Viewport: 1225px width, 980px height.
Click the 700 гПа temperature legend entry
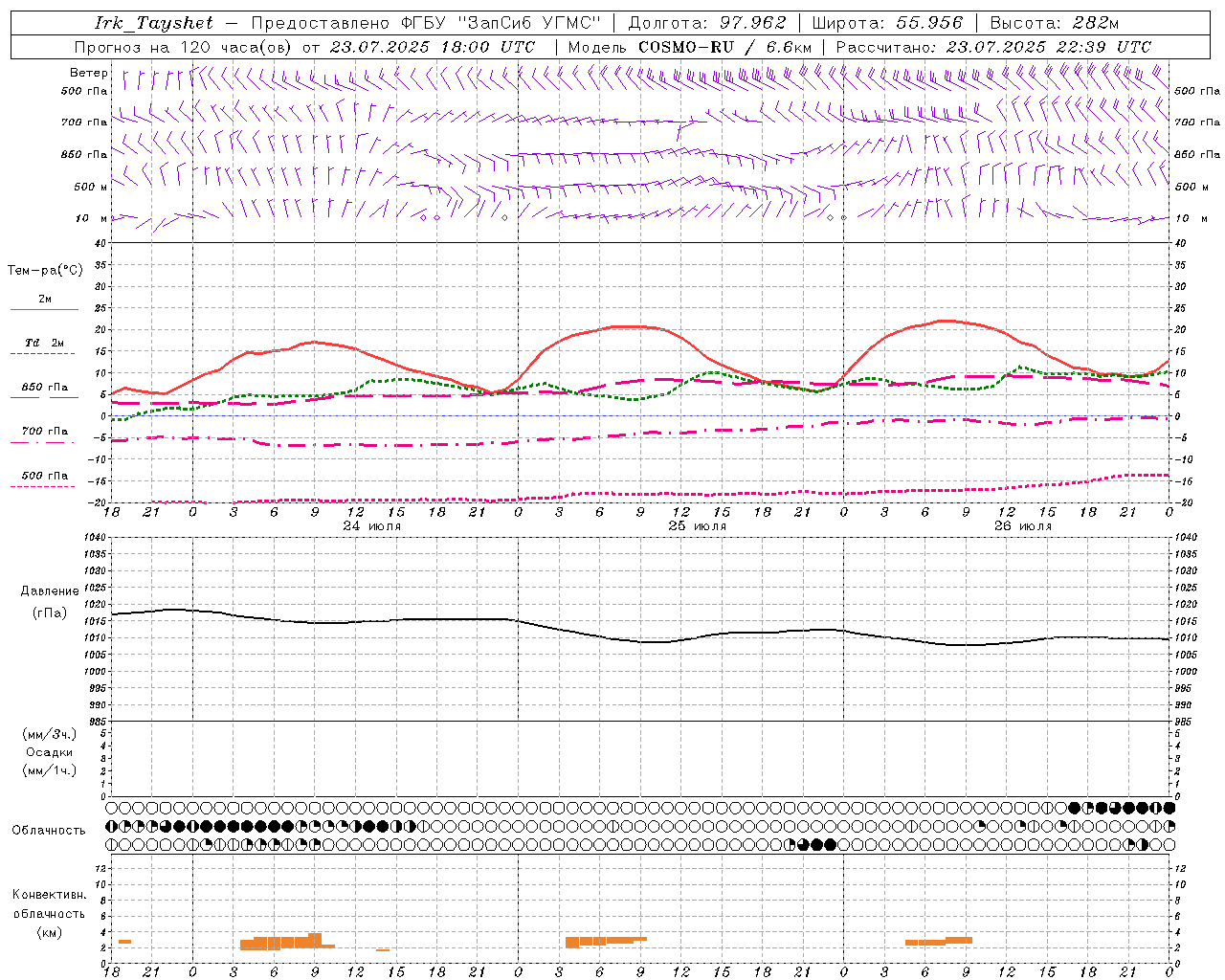[x=45, y=432]
